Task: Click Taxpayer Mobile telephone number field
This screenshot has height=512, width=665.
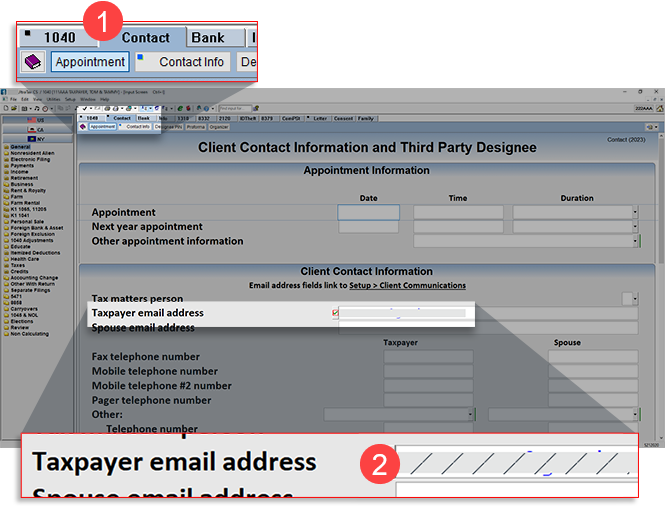Action: coord(428,371)
